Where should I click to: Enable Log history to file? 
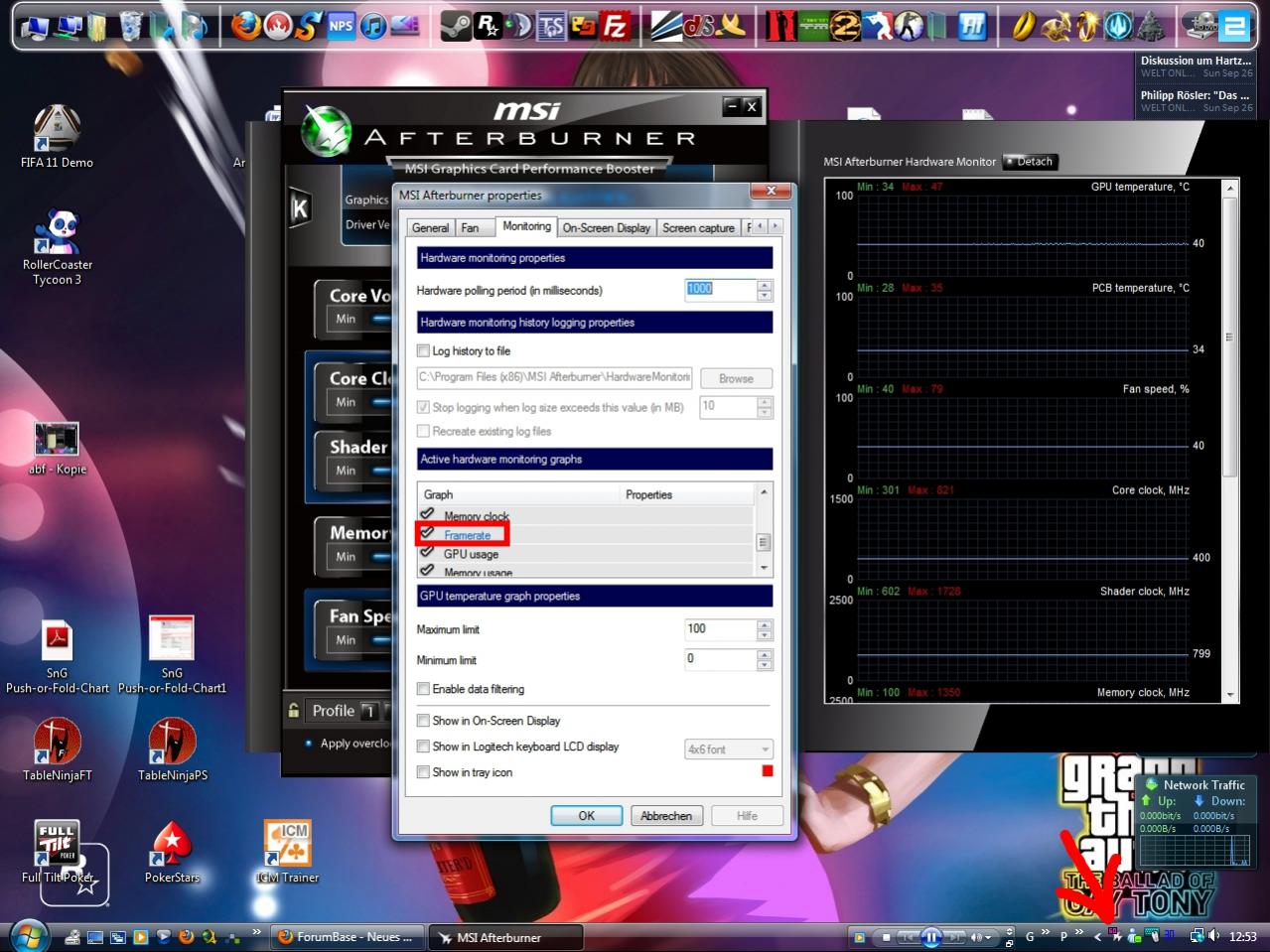coord(424,350)
